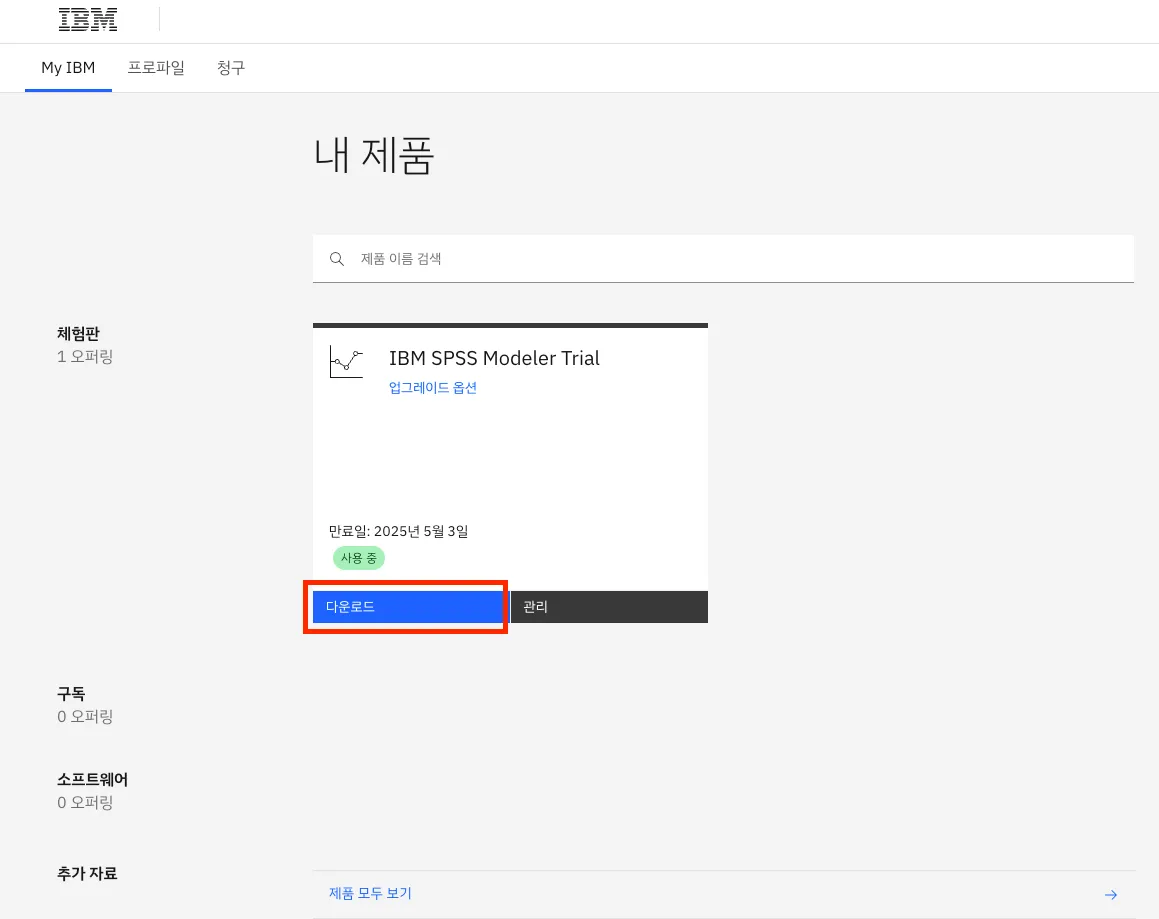Click 1 오퍼링 under 체험판
This screenshot has height=919, width=1159.
tap(85, 356)
